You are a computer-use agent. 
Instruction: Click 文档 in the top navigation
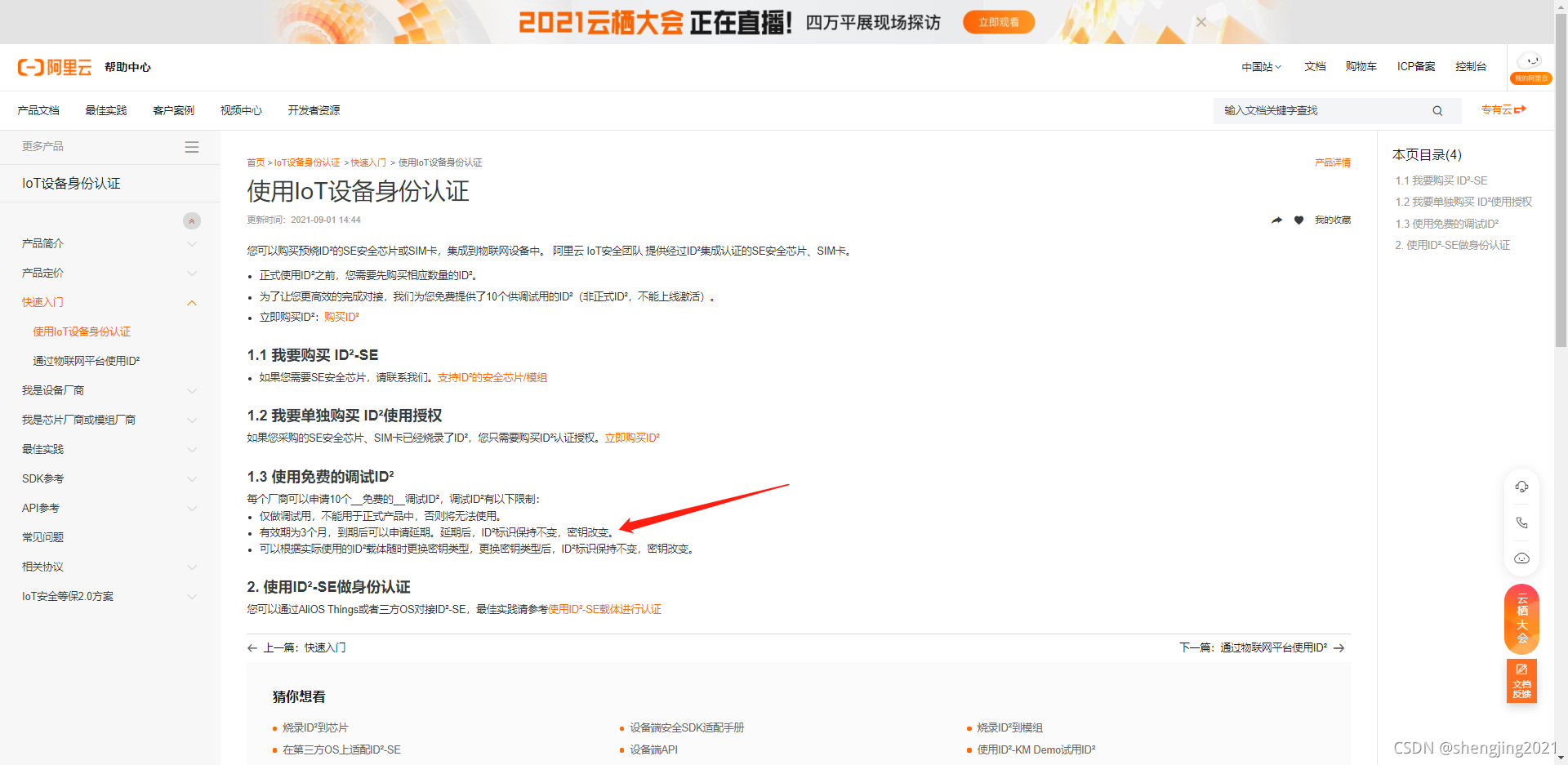[1315, 67]
